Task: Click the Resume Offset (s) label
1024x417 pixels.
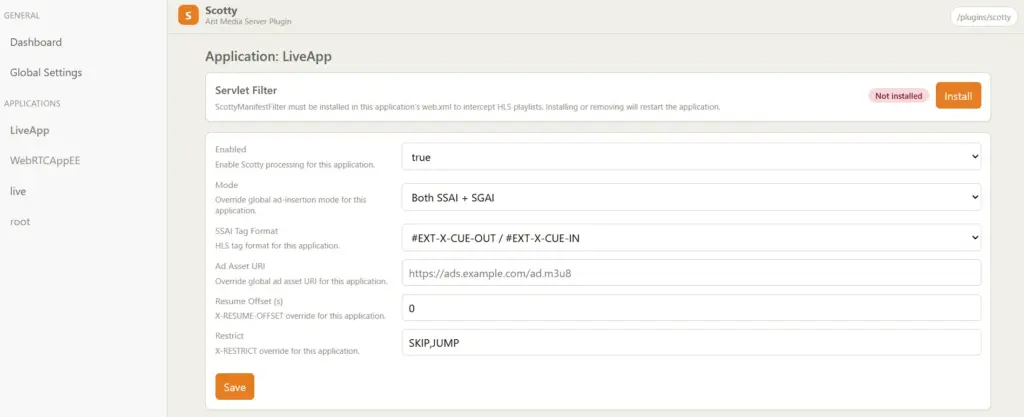Action: coord(249,301)
